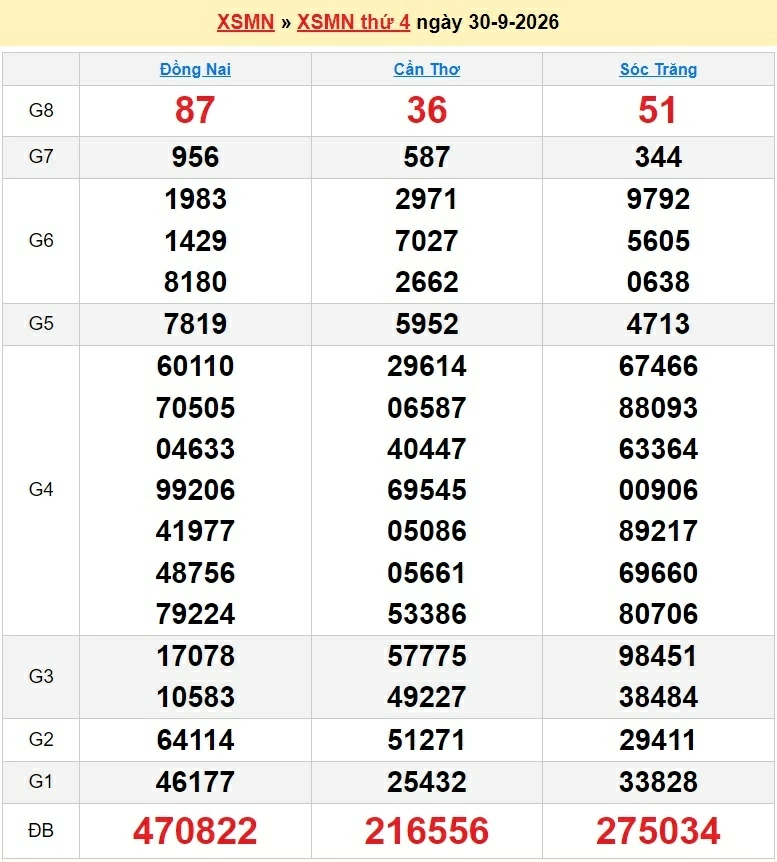Open the Sóc Trăng province link
Image resolution: width=777 pixels, height=862 pixels.
coord(658,69)
